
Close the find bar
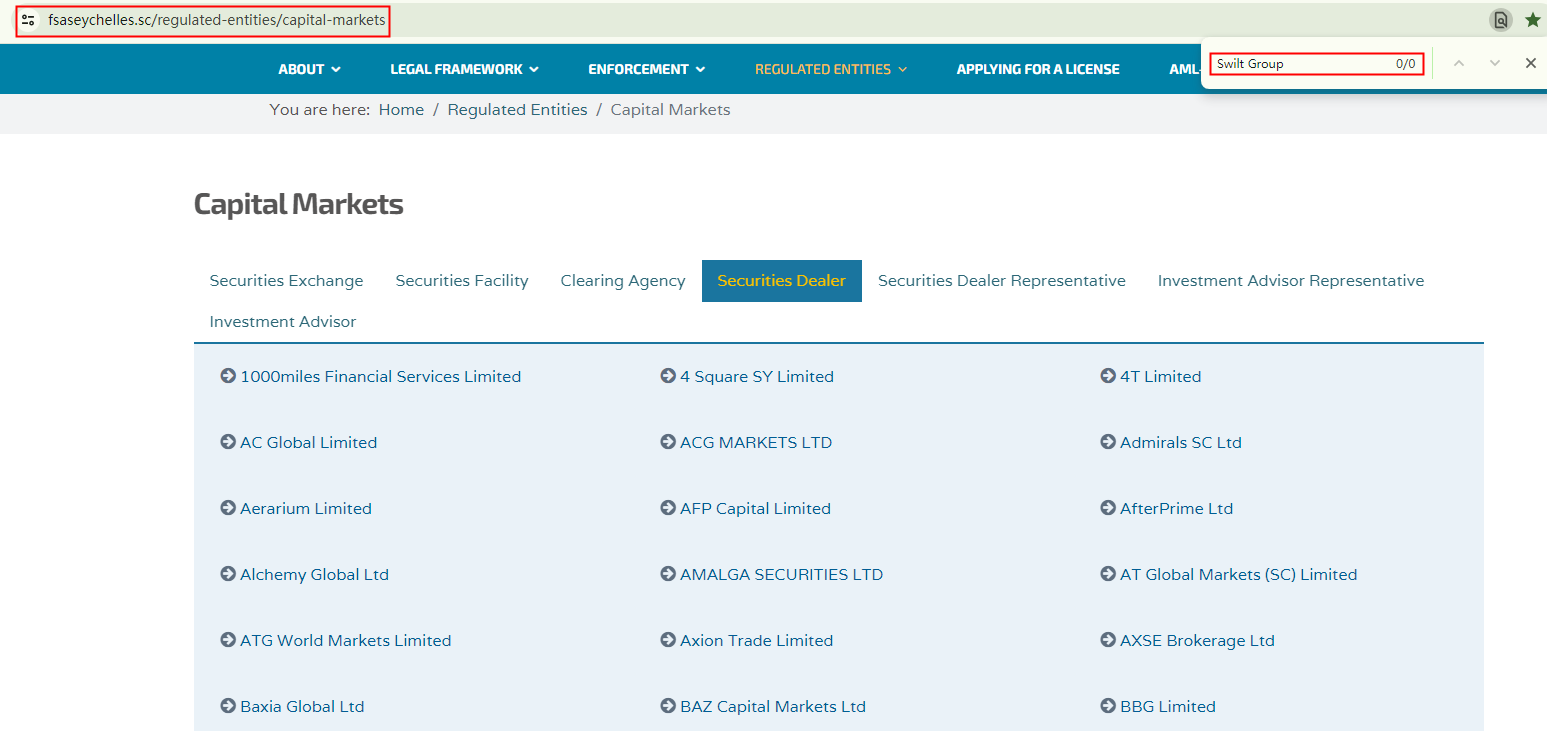1530,63
